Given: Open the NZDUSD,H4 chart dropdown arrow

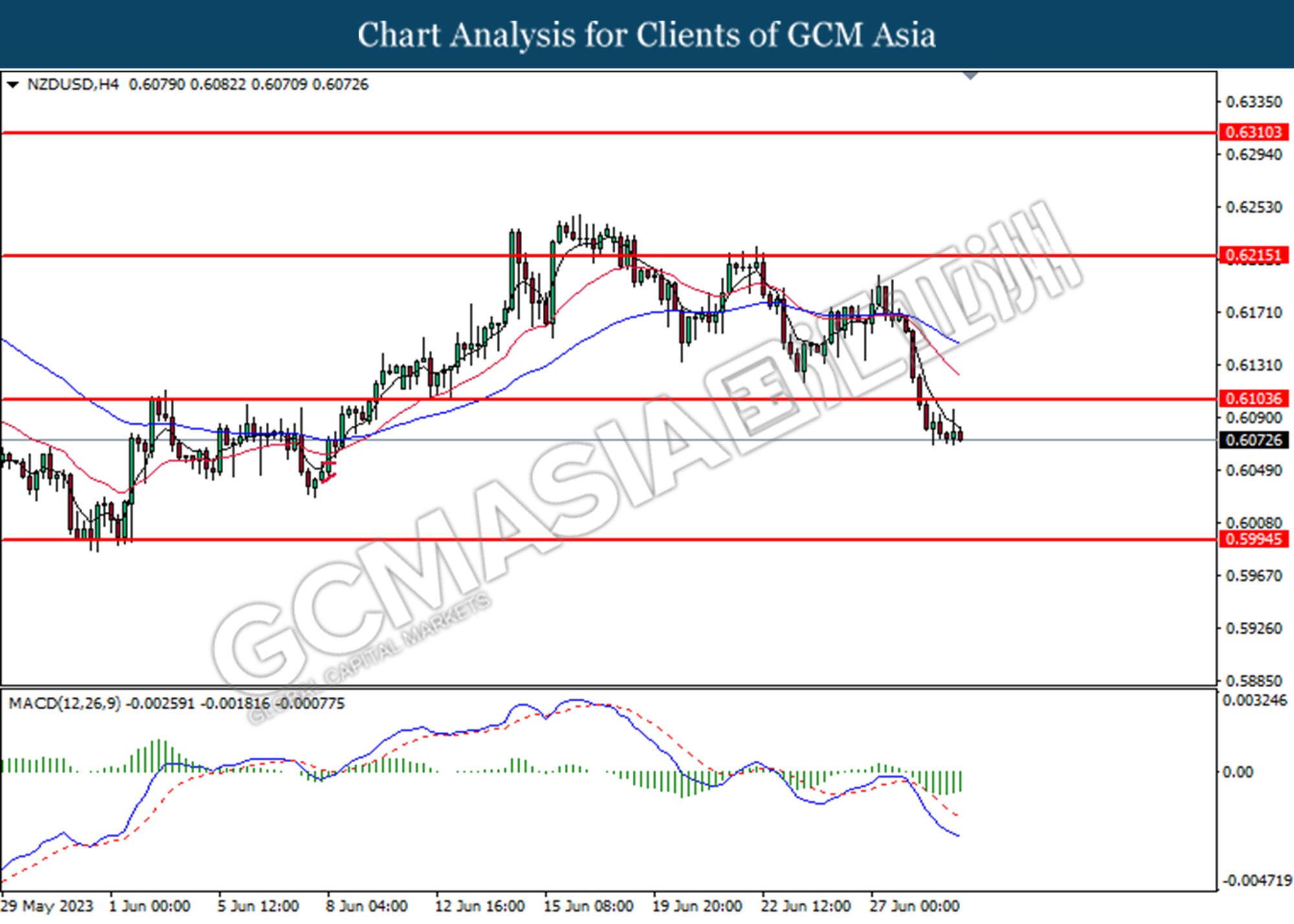Looking at the screenshot, I should tap(12, 85).
